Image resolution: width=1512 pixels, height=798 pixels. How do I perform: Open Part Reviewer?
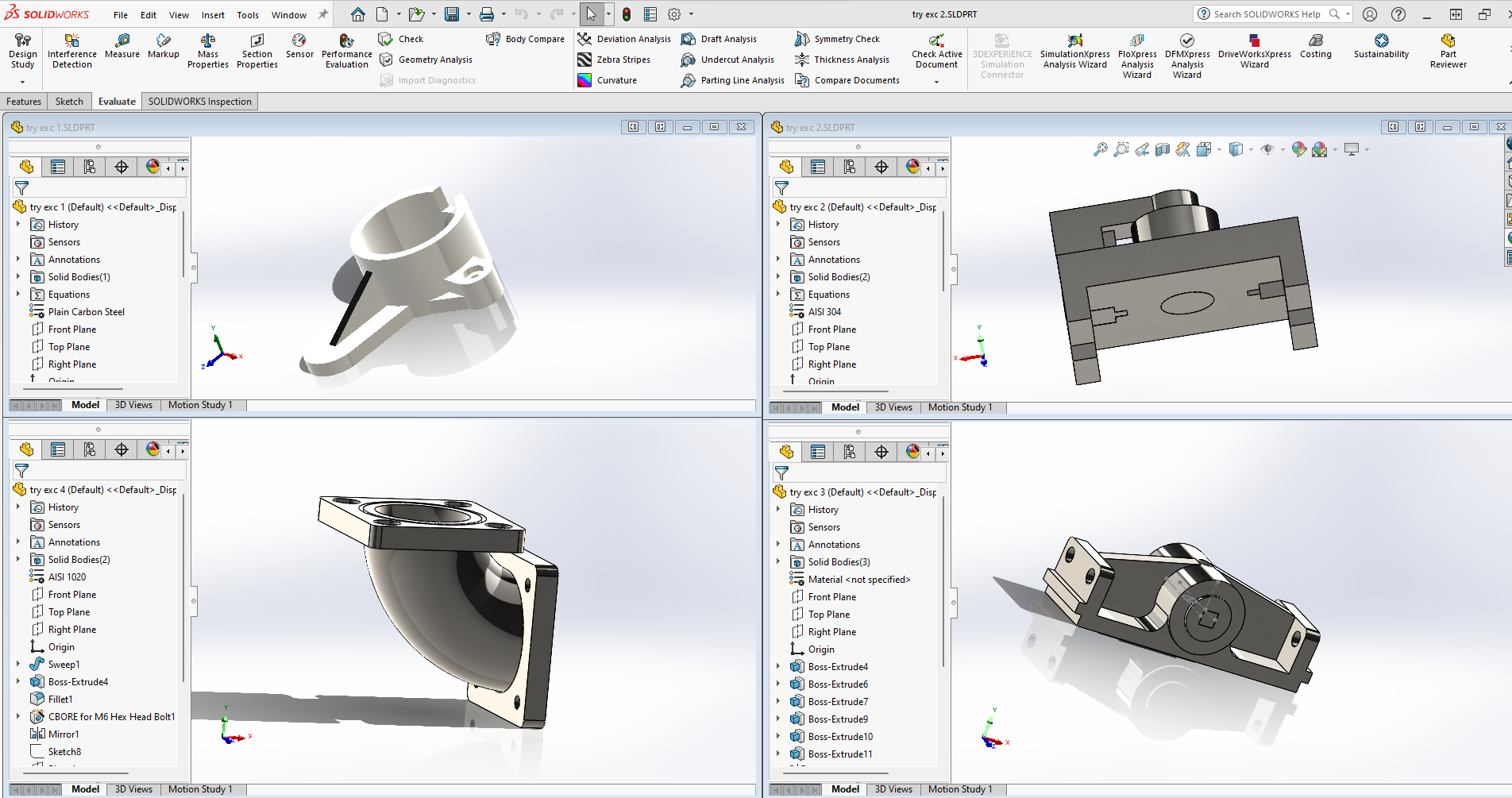[x=1448, y=51]
